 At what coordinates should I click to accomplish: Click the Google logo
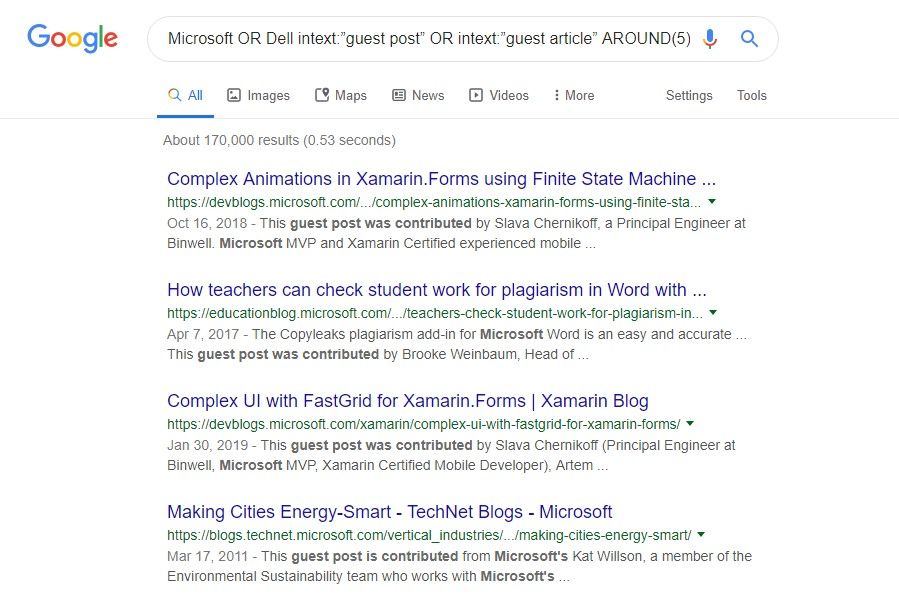72,38
